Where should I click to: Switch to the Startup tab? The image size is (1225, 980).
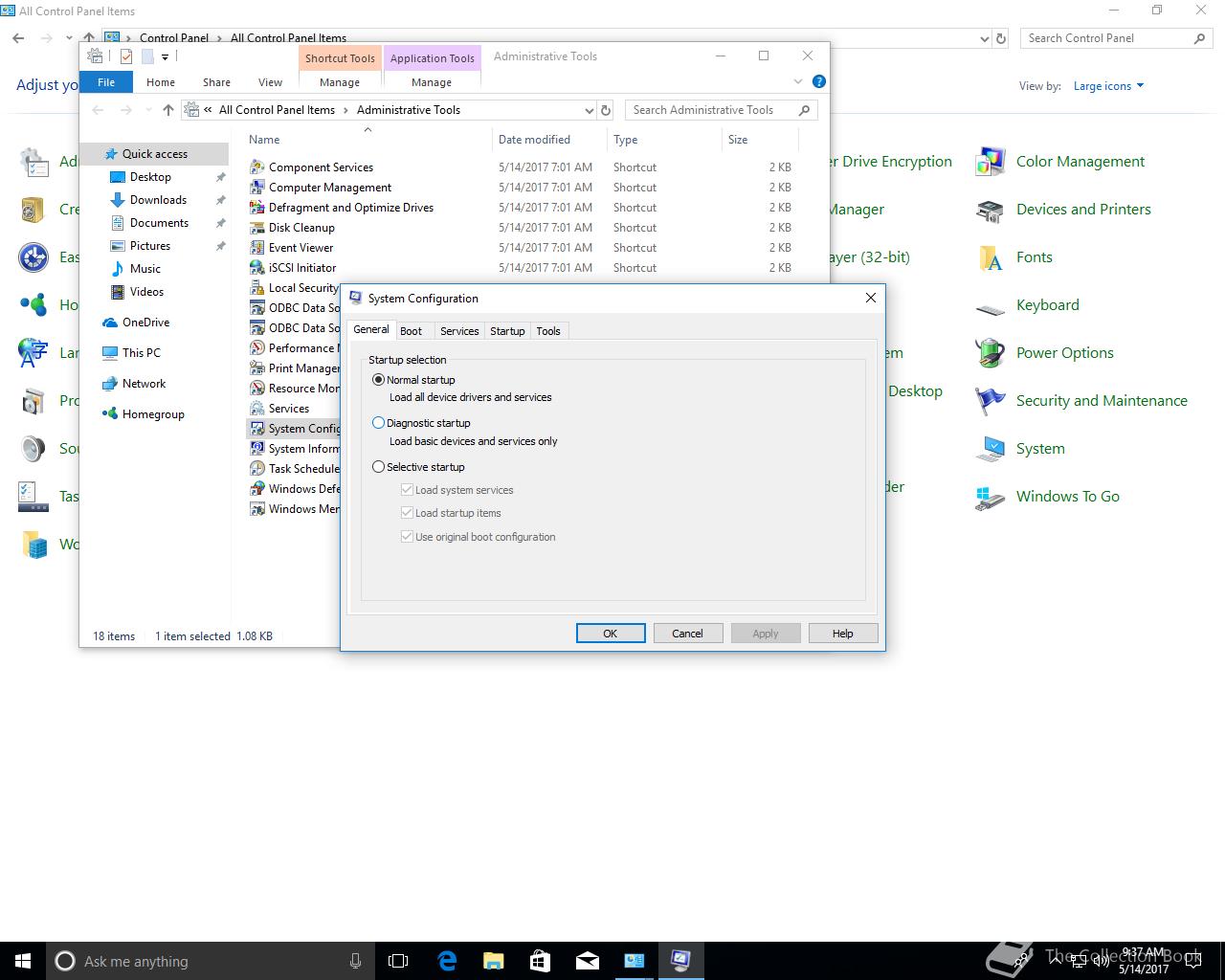point(507,331)
